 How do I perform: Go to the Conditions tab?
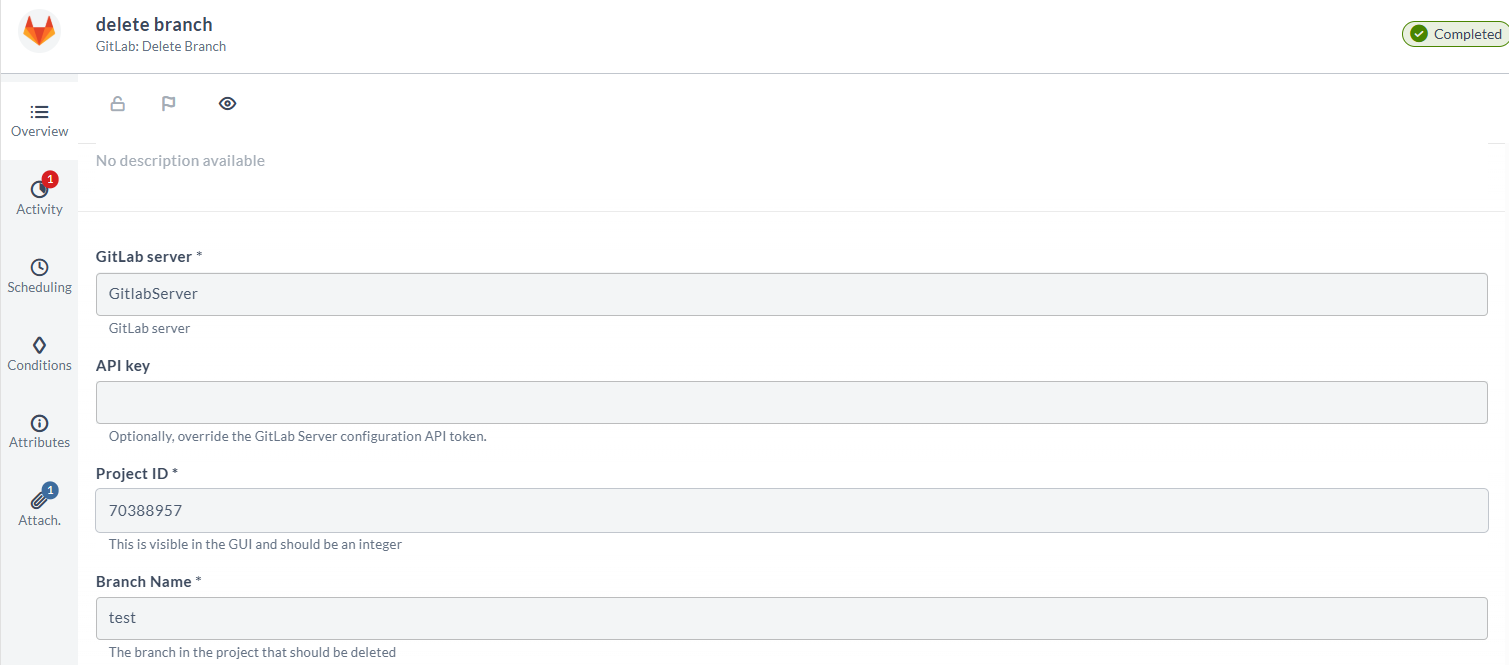[x=39, y=354]
